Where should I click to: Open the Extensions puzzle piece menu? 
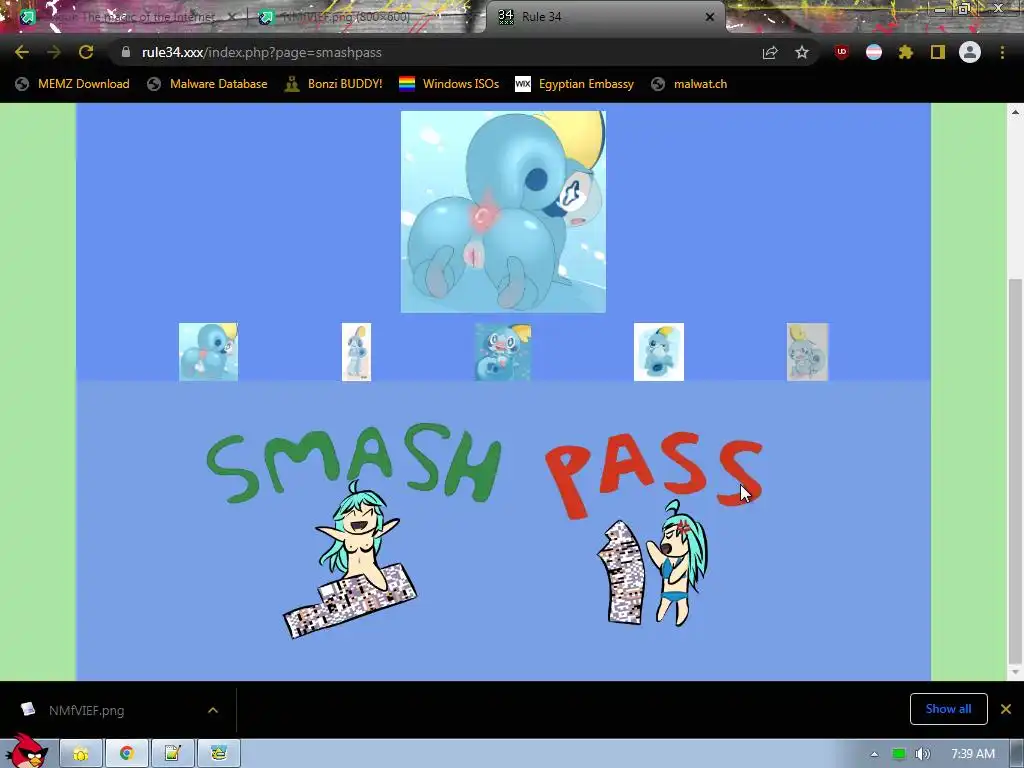pyautogui.click(x=906, y=52)
